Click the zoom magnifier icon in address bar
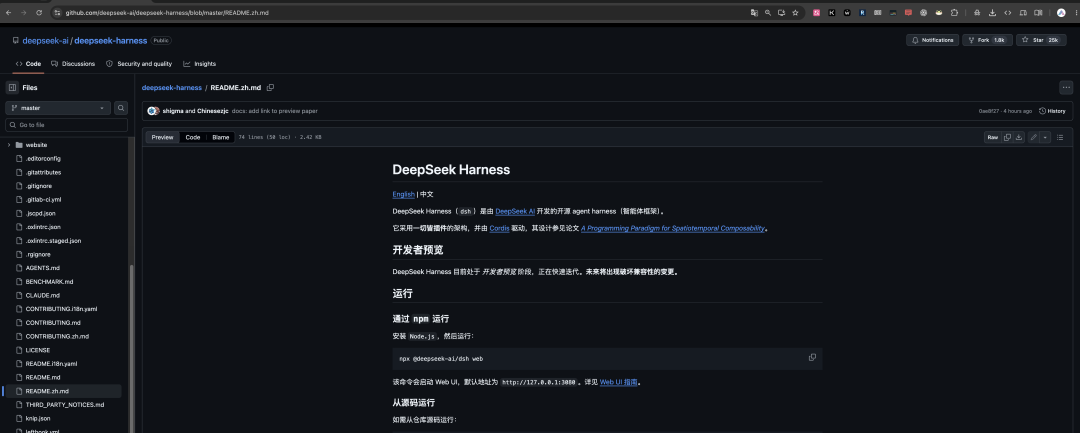The width and height of the screenshot is (1080, 433). coord(768,12)
